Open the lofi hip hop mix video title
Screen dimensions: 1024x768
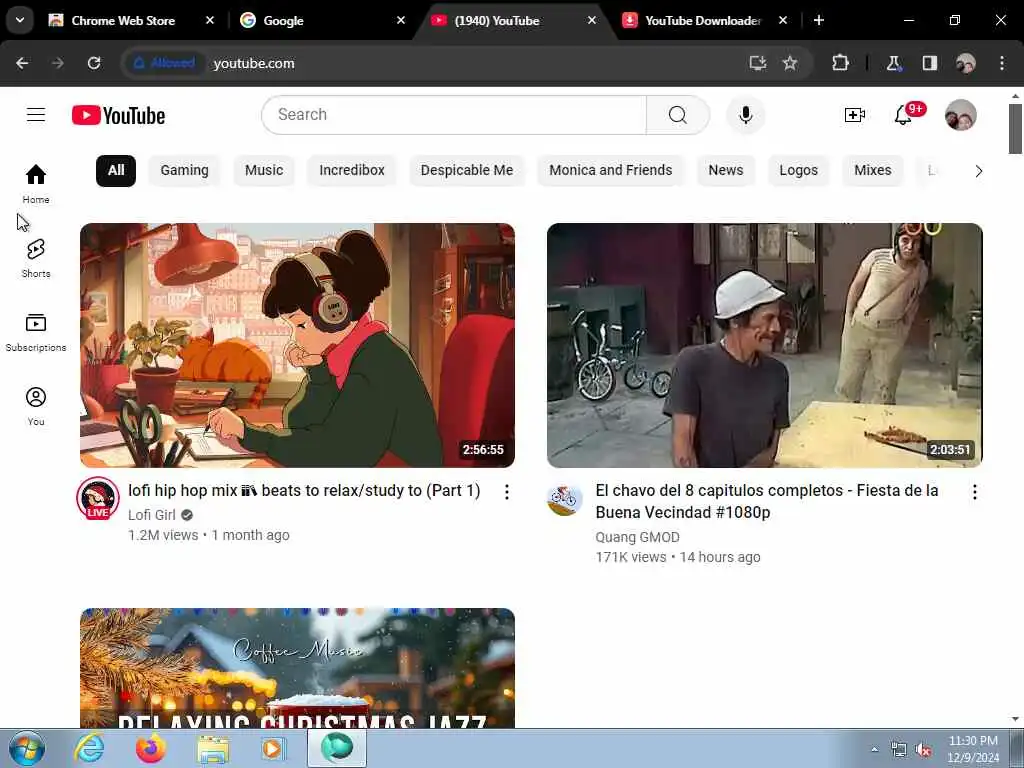coord(304,490)
